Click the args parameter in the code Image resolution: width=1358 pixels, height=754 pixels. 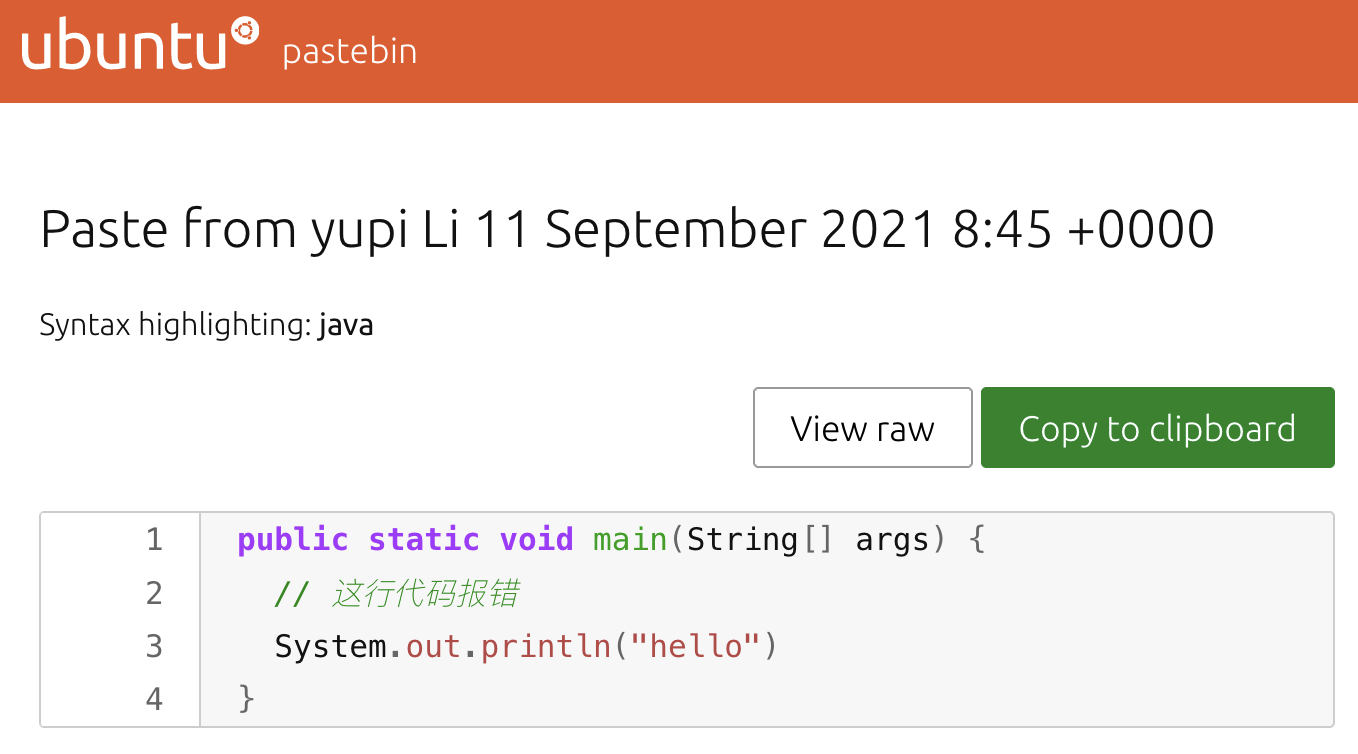click(x=892, y=541)
